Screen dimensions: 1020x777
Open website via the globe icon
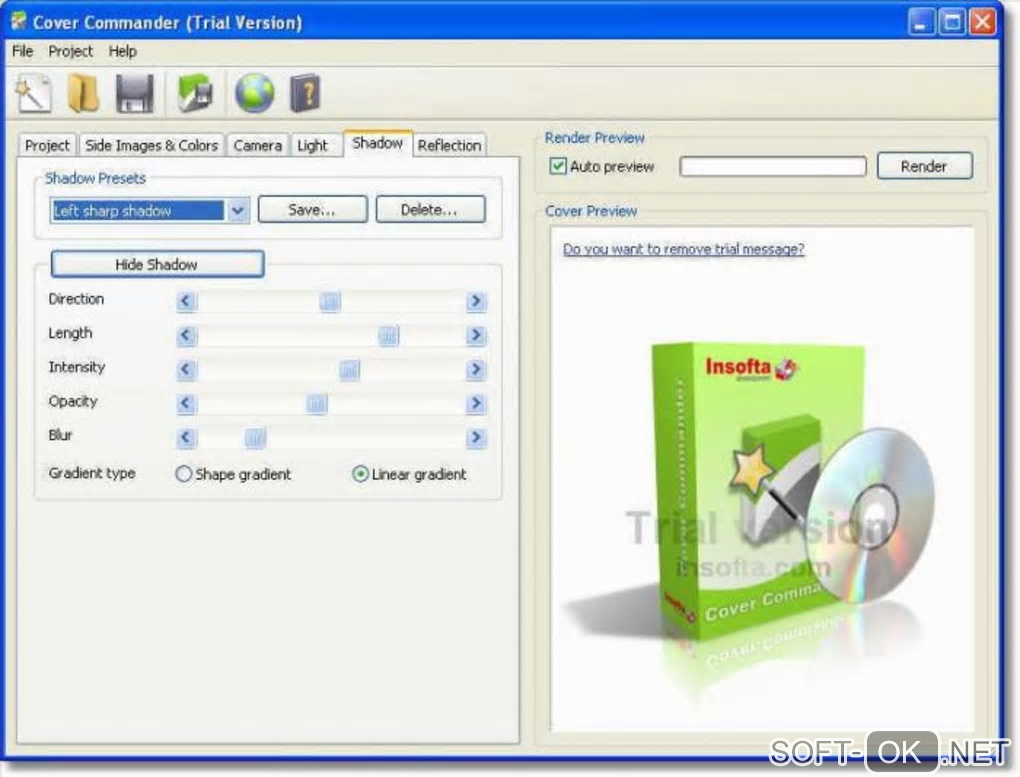pos(254,93)
